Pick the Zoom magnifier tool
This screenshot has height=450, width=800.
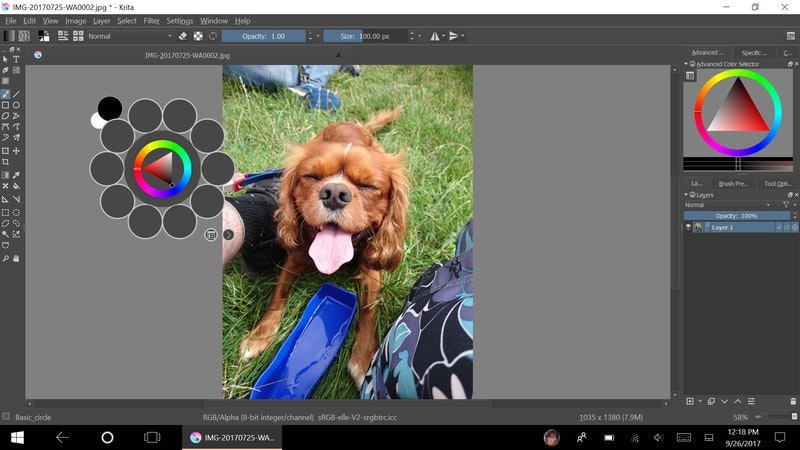(6, 258)
